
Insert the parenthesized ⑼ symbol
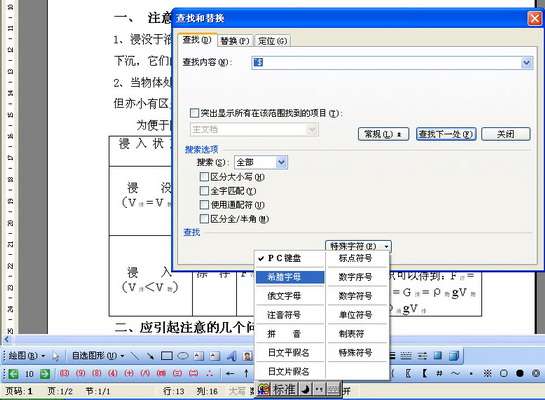coord(80,374)
